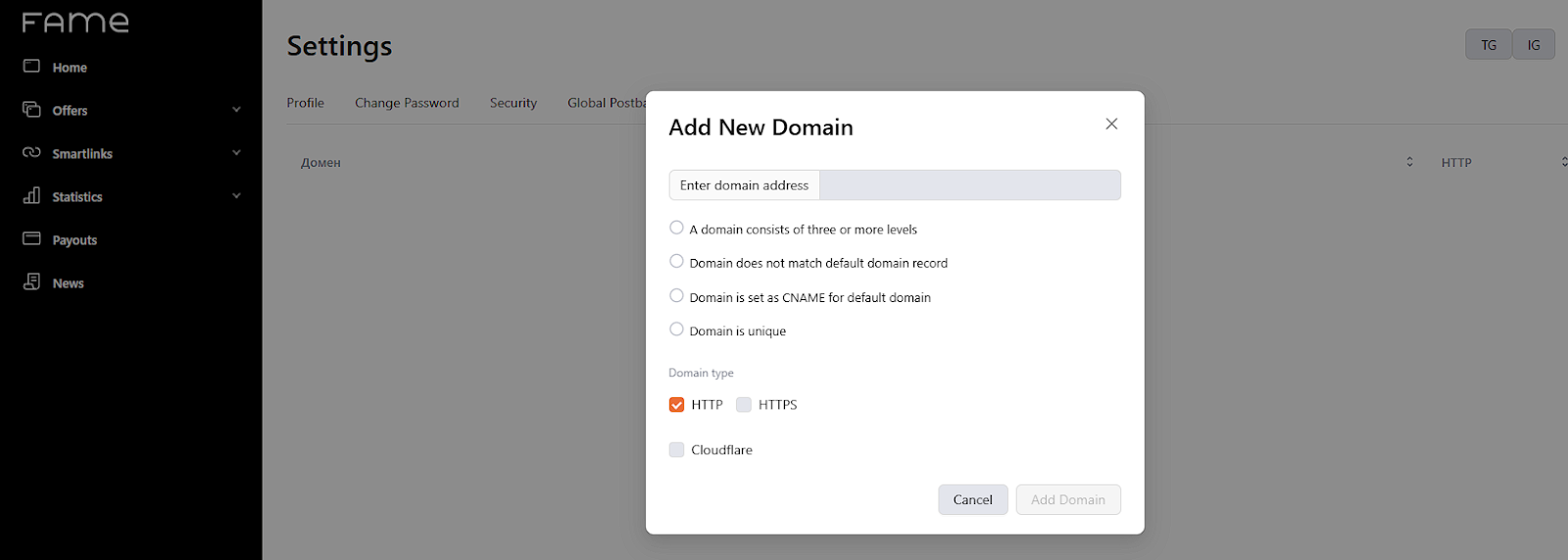Open the Global Postback tab
Image resolution: width=1568 pixels, height=560 pixels.
(x=607, y=102)
